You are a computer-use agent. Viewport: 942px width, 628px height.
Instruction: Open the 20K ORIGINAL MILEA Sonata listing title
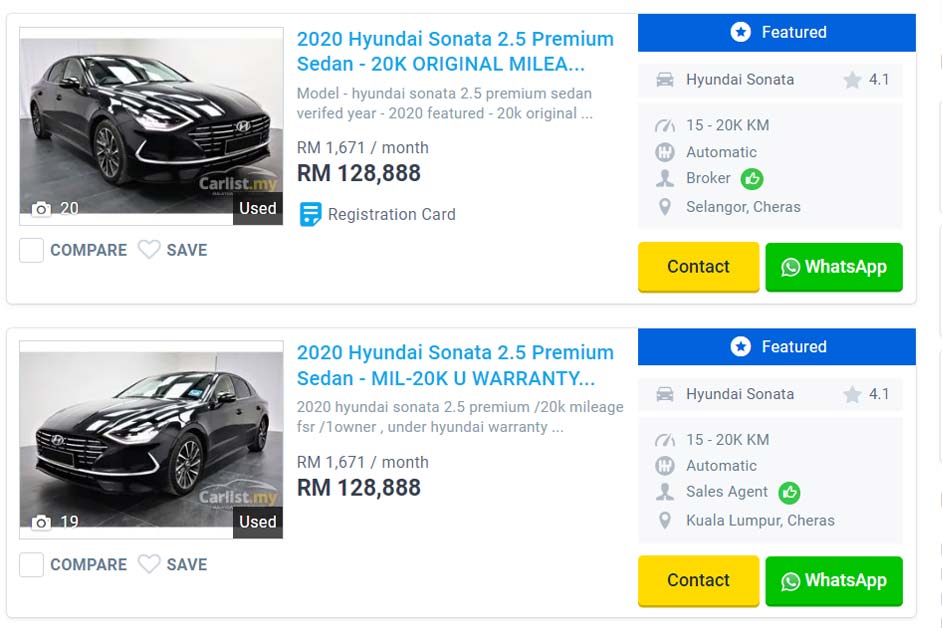455,52
